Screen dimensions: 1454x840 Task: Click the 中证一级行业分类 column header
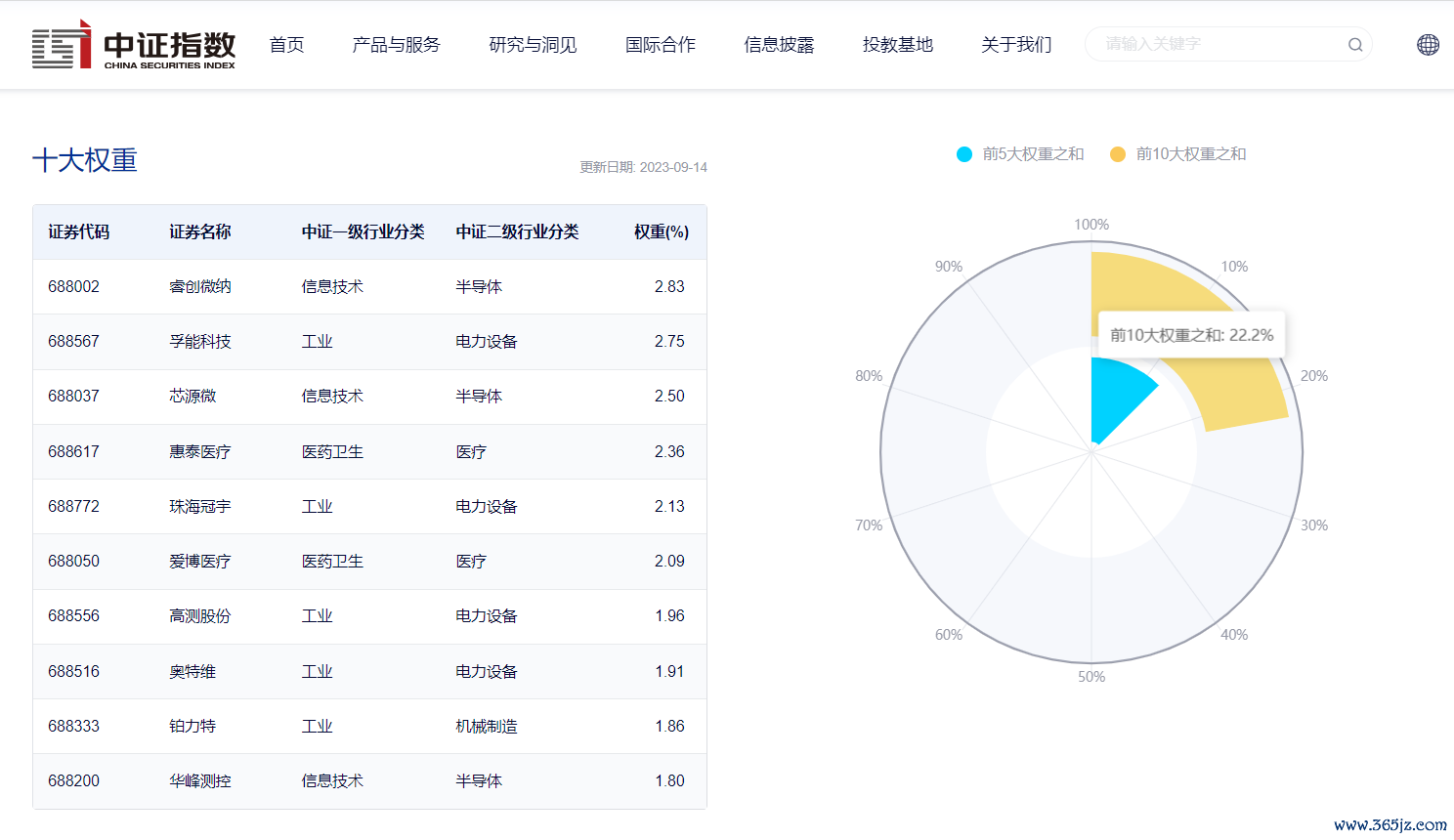(363, 232)
